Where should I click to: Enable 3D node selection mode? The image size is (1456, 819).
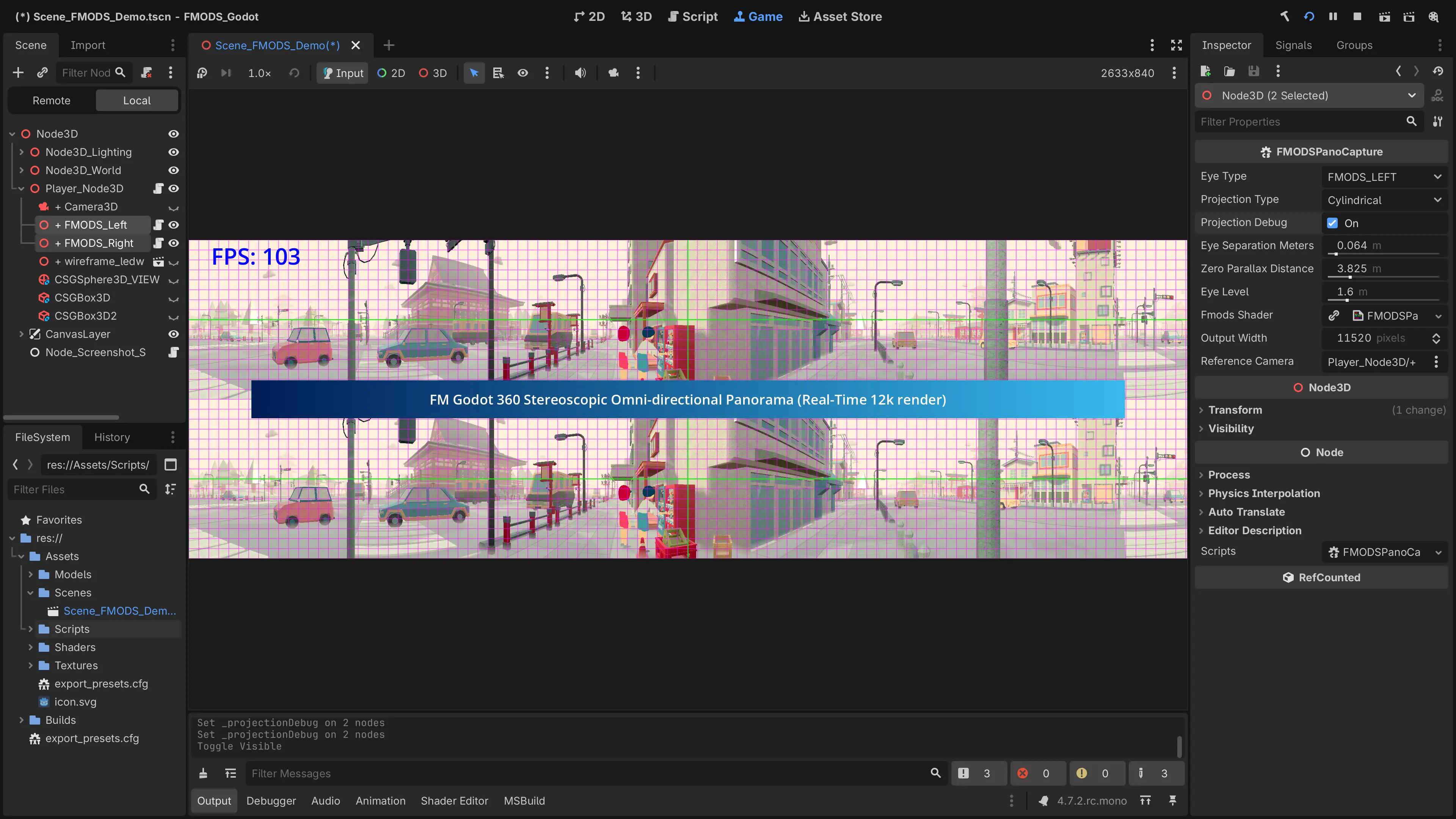tap(433, 73)
